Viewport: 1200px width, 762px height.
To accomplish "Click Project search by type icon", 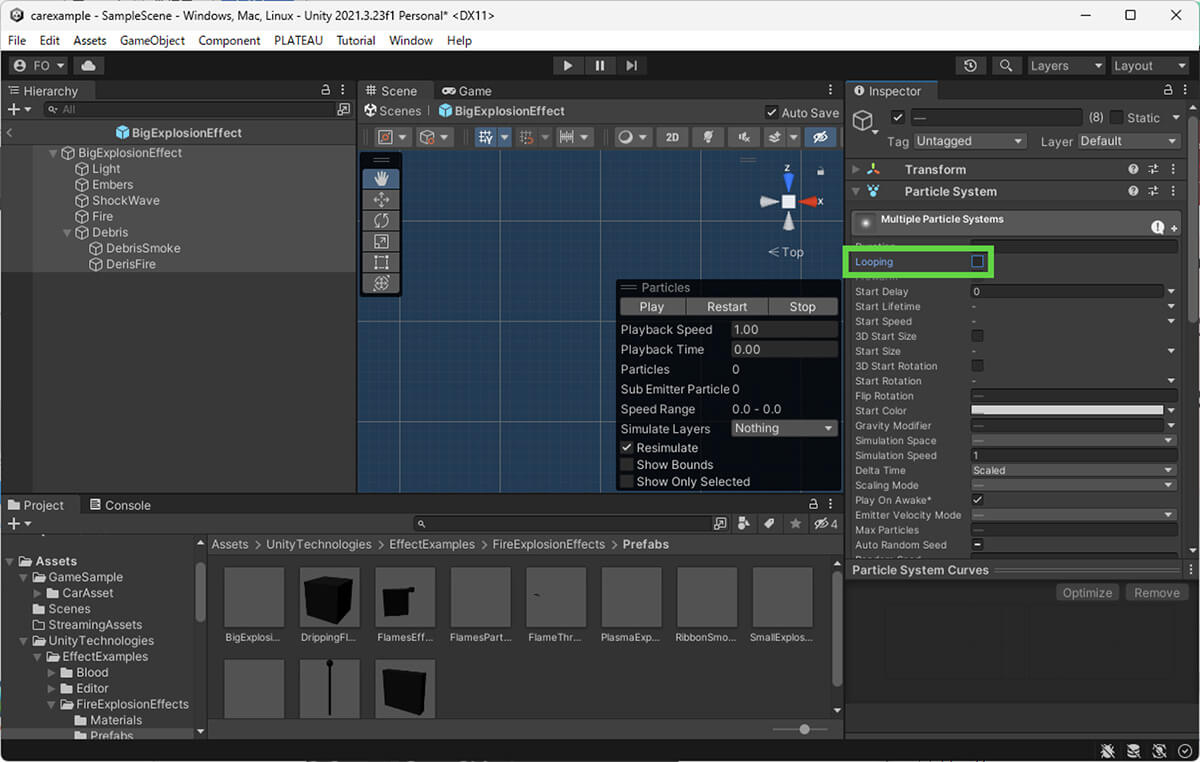I will click(x=744, y=523).
